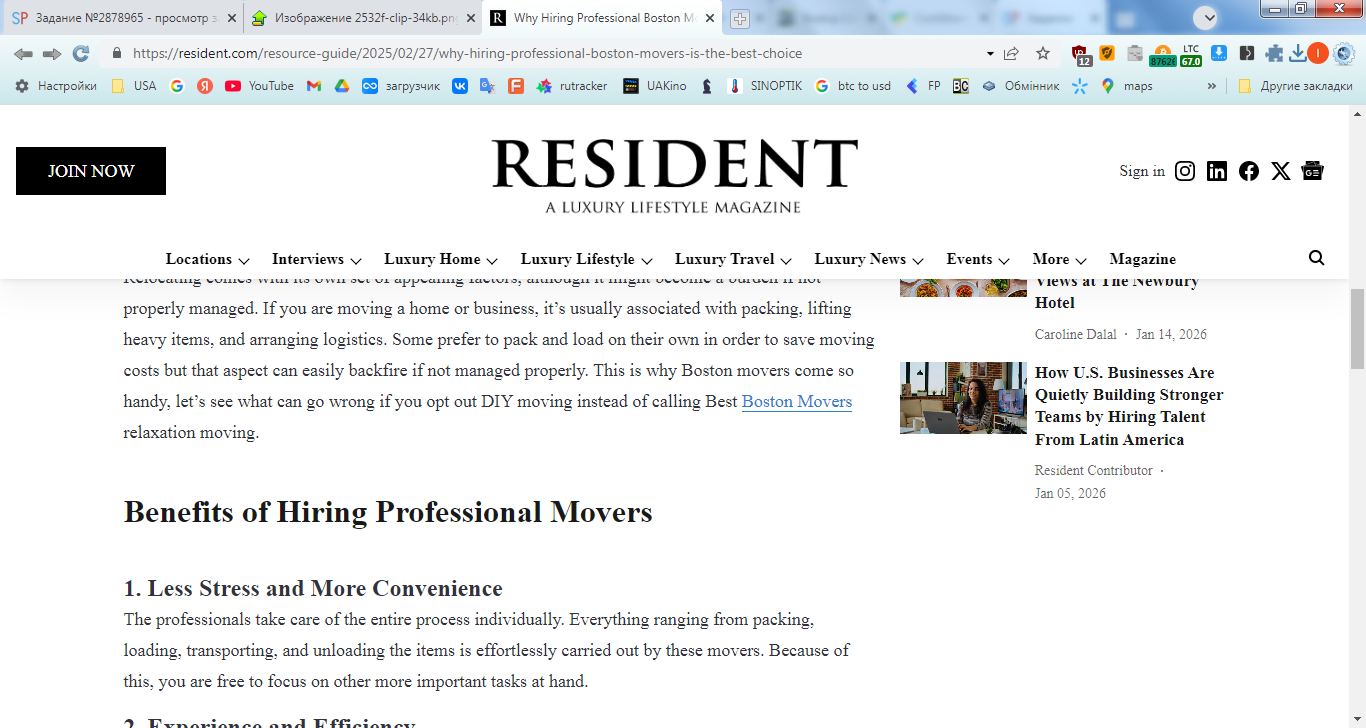This screenshot has height=728, width=1366.
Task: Visit the Resident Facebook icon
Action: pos(1249,171)
